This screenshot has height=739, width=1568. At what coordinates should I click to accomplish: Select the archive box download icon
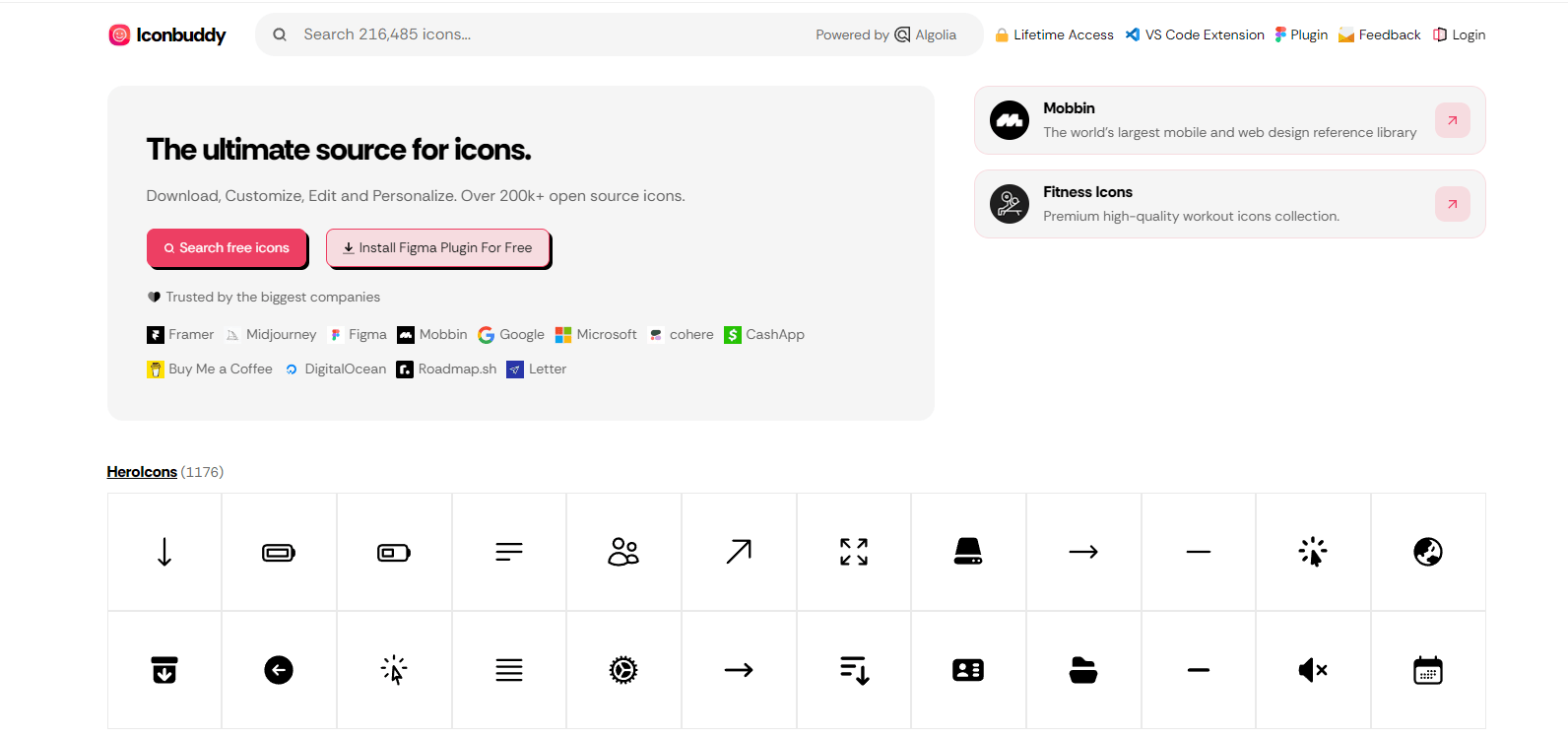tap(164, 670)
